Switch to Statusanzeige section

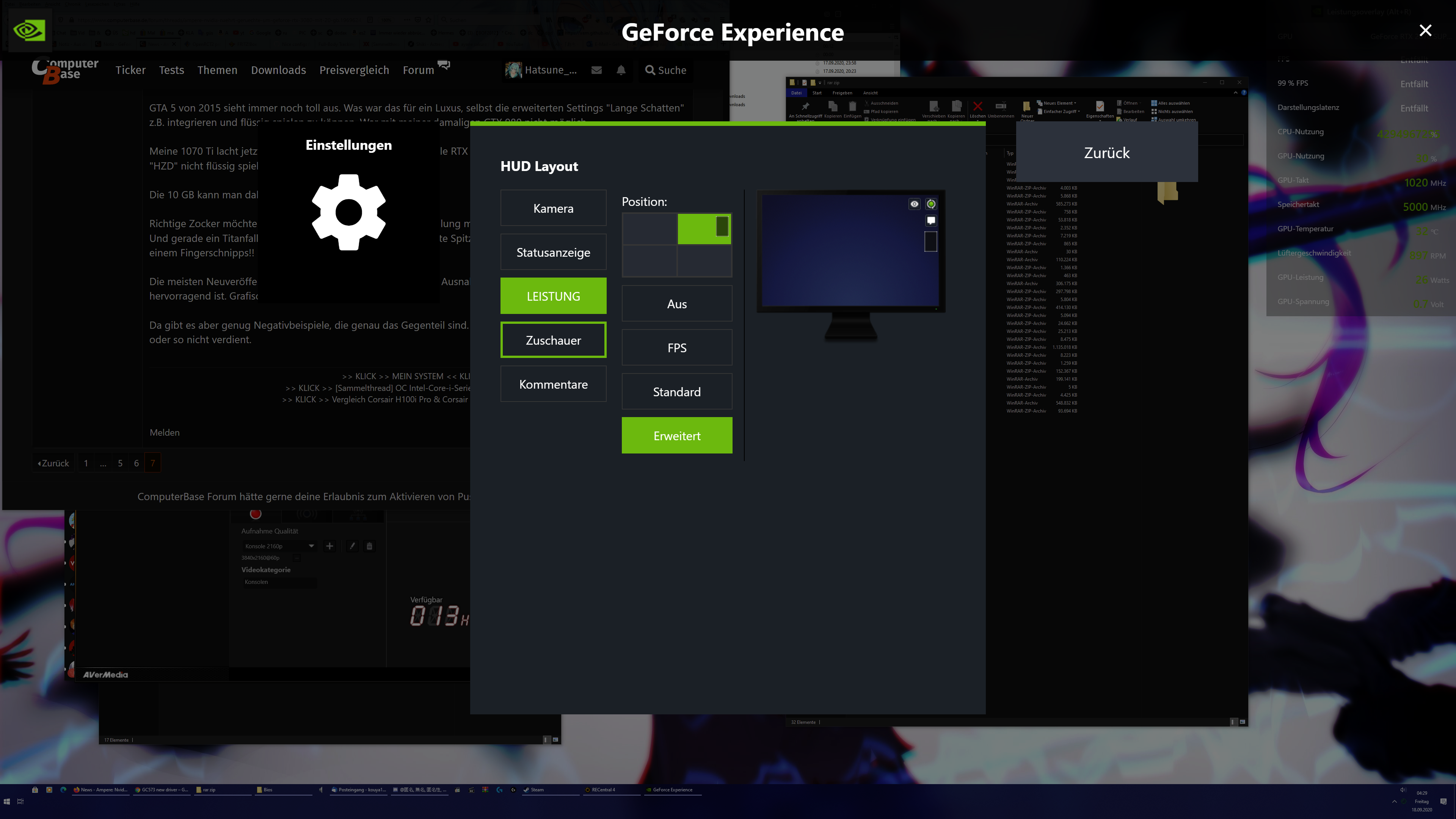[x=553, y=252]
